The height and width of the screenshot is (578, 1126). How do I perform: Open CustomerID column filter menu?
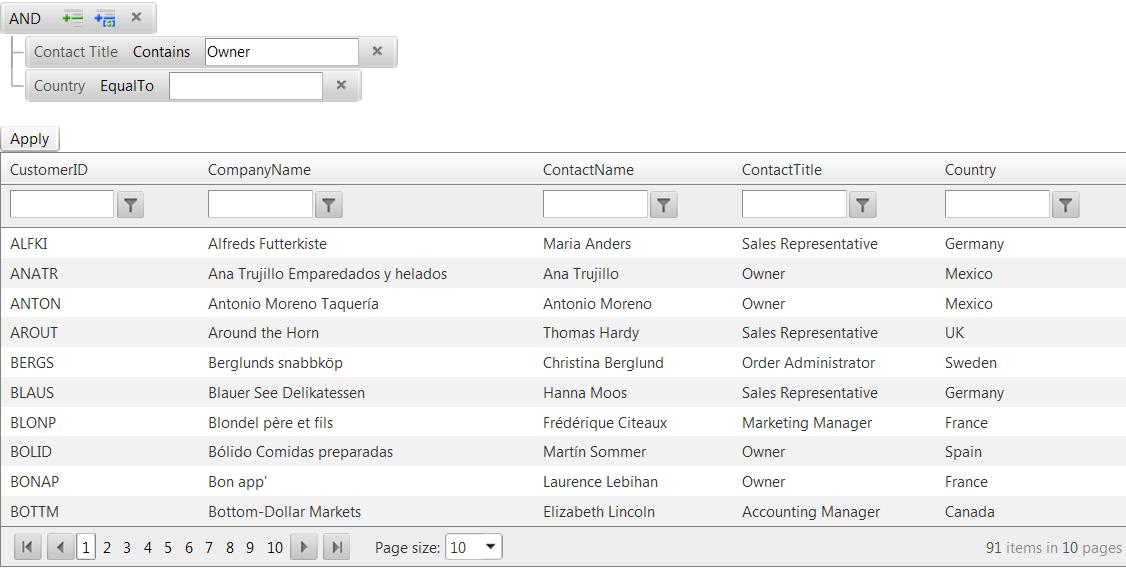coord(131,205)
